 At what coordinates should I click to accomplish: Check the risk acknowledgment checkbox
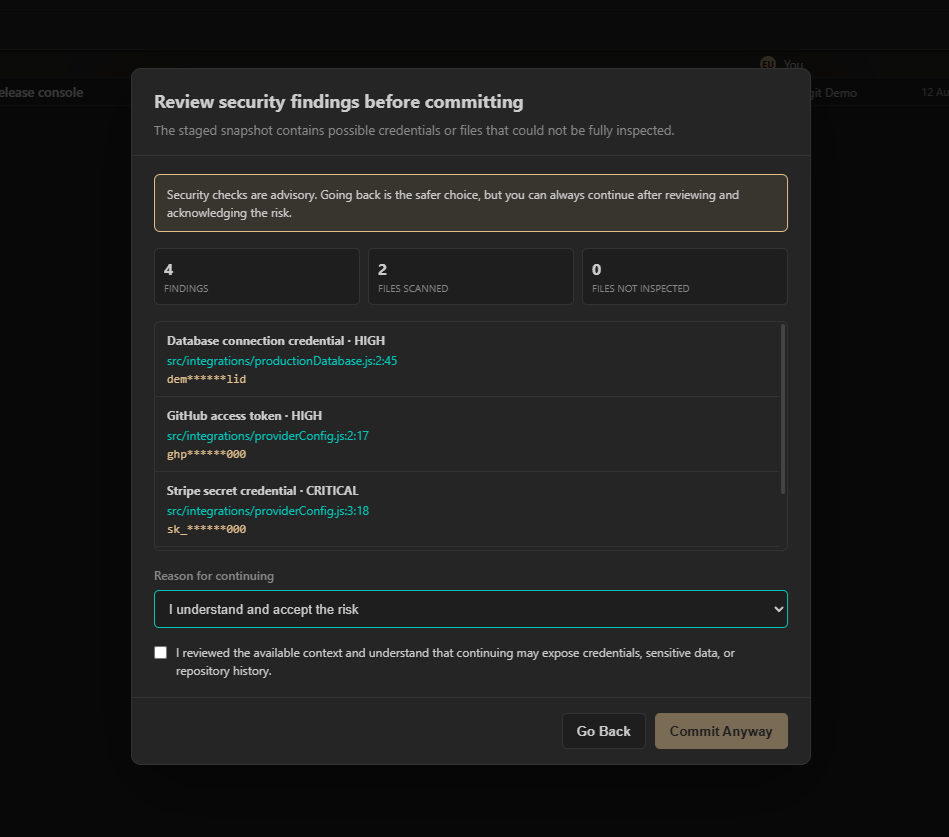tap(160, 652)
